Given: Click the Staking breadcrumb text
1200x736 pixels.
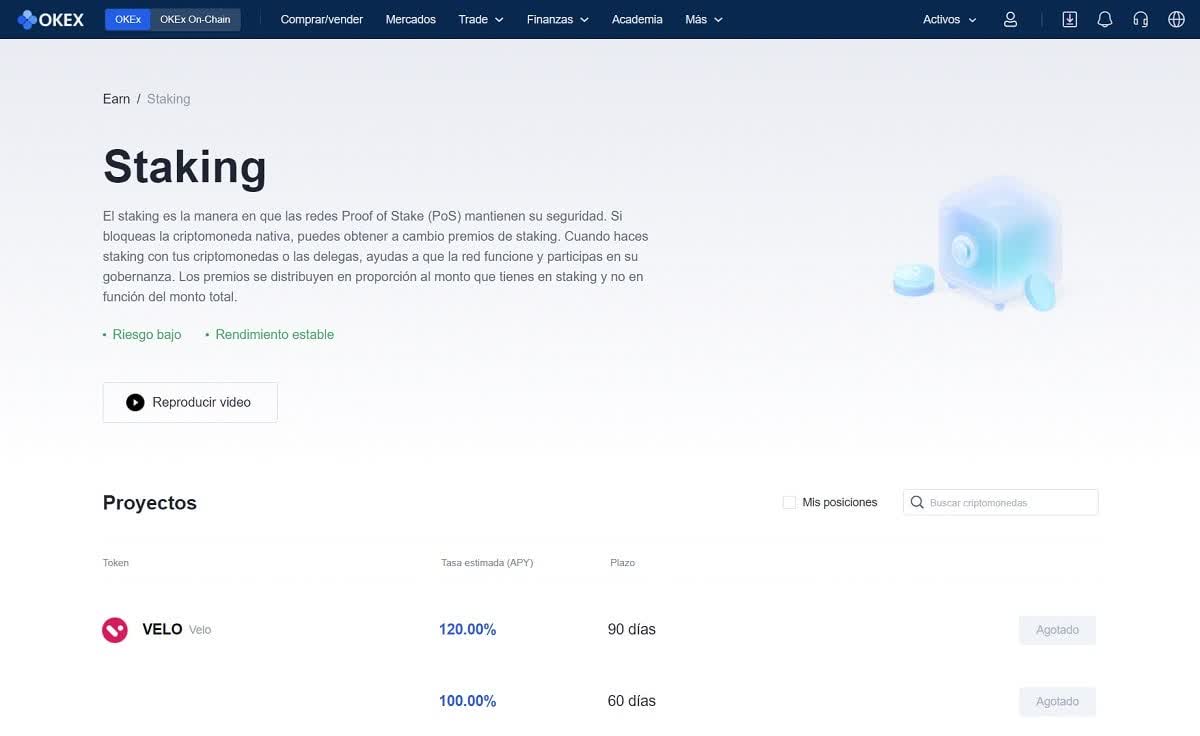Looking at the screenshot, I should [168, 99].
